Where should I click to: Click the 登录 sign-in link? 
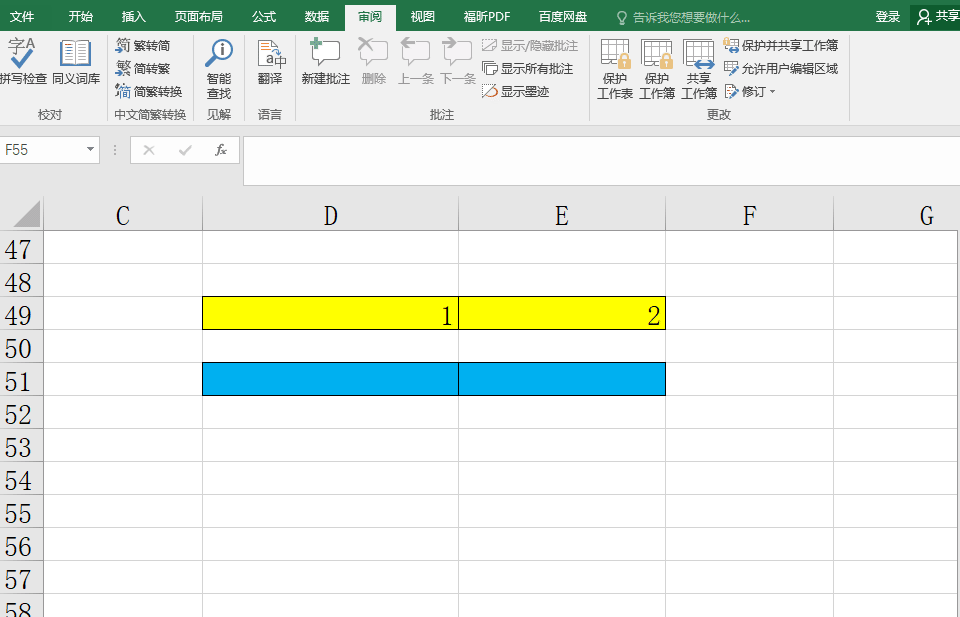click(887, 17)
